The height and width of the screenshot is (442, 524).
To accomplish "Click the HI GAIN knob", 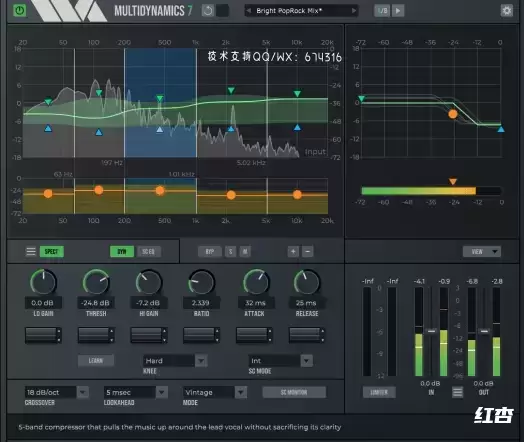I will pos(149,282).
